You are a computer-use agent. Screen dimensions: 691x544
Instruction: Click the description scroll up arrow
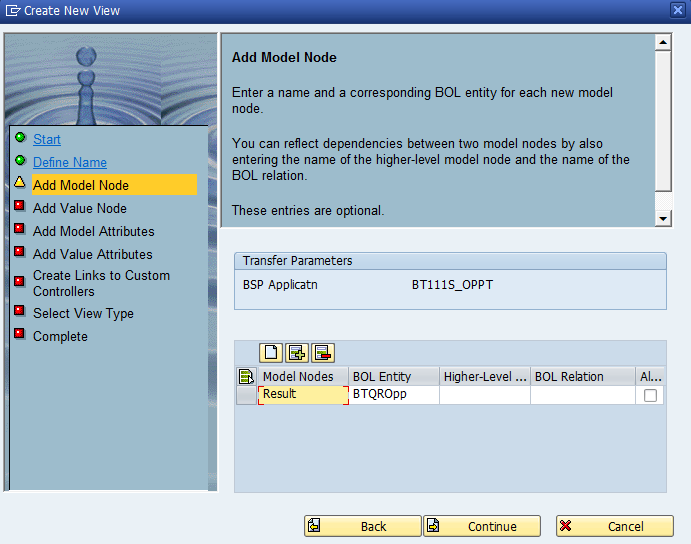tap(663, 43)
